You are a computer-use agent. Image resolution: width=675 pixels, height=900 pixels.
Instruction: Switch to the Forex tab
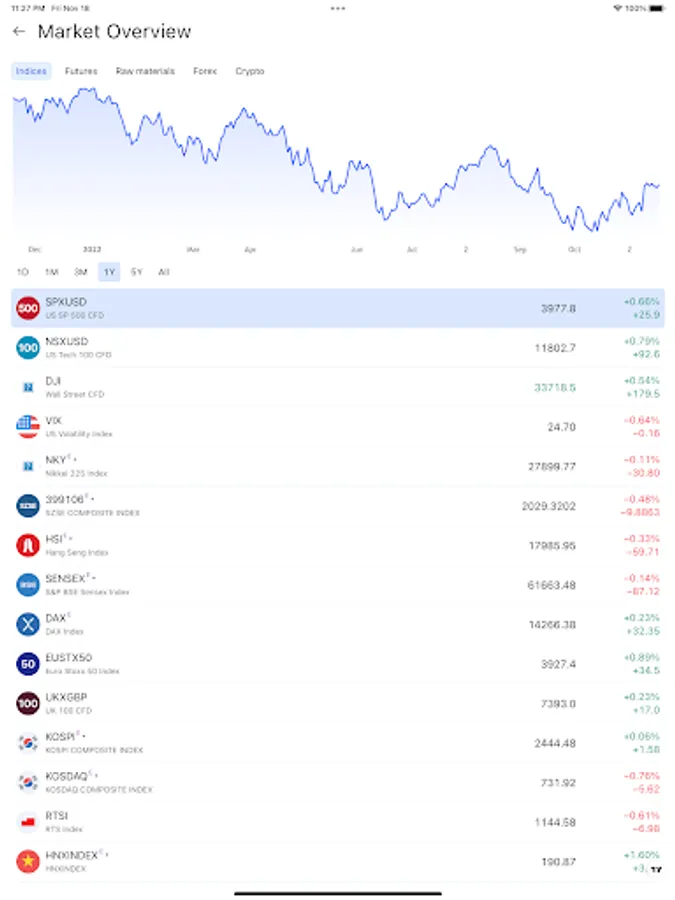tap(205, 71)
